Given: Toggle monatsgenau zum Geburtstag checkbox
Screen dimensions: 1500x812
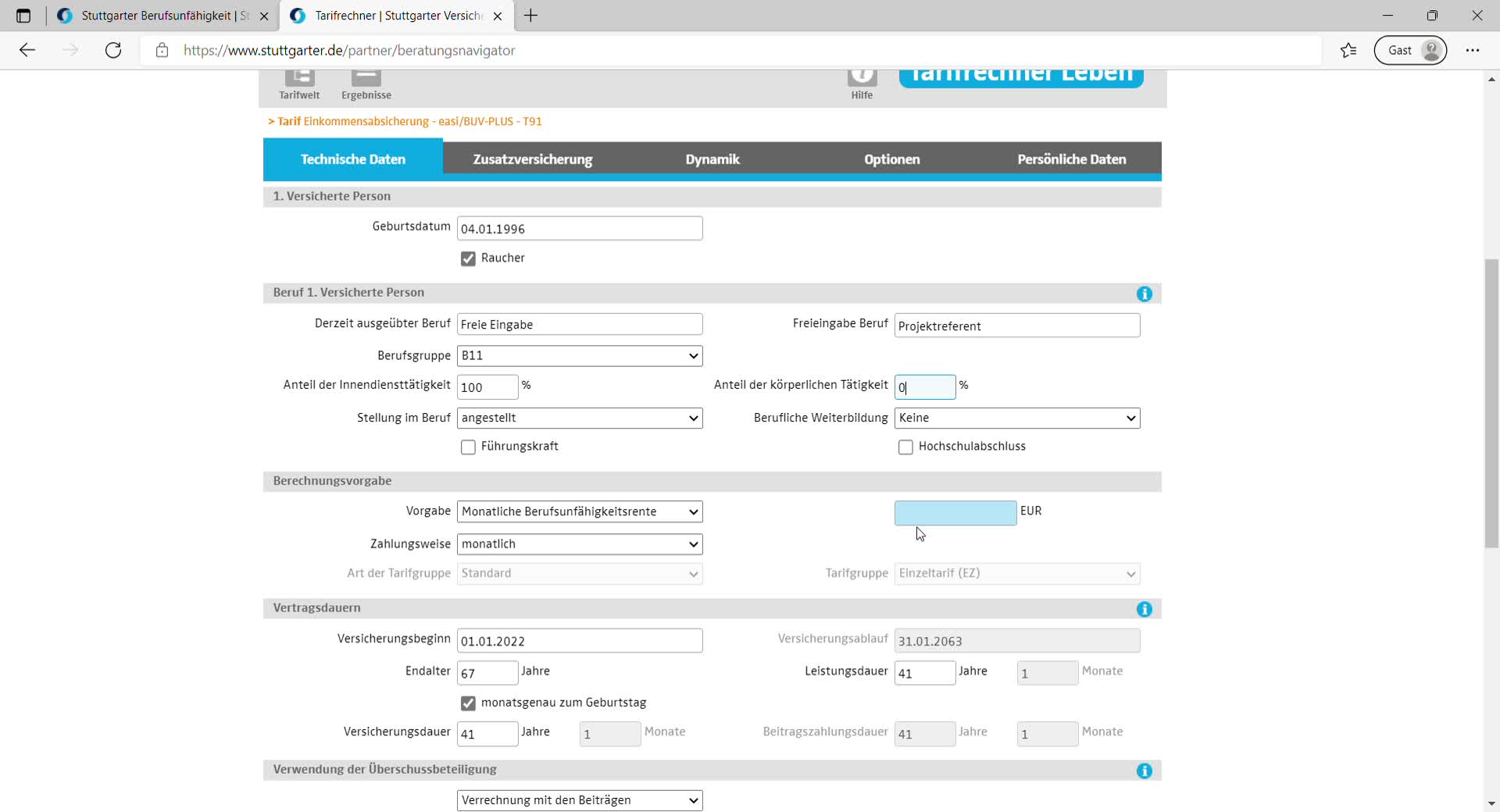Looking at the screenshot, I should pyautogui.click(x=468, y=703).
